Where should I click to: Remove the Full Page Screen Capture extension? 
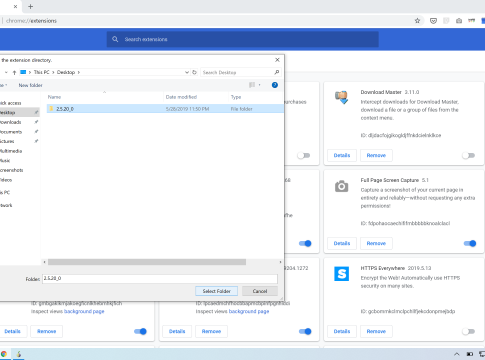pyautogui.click(x=376, y=243)
